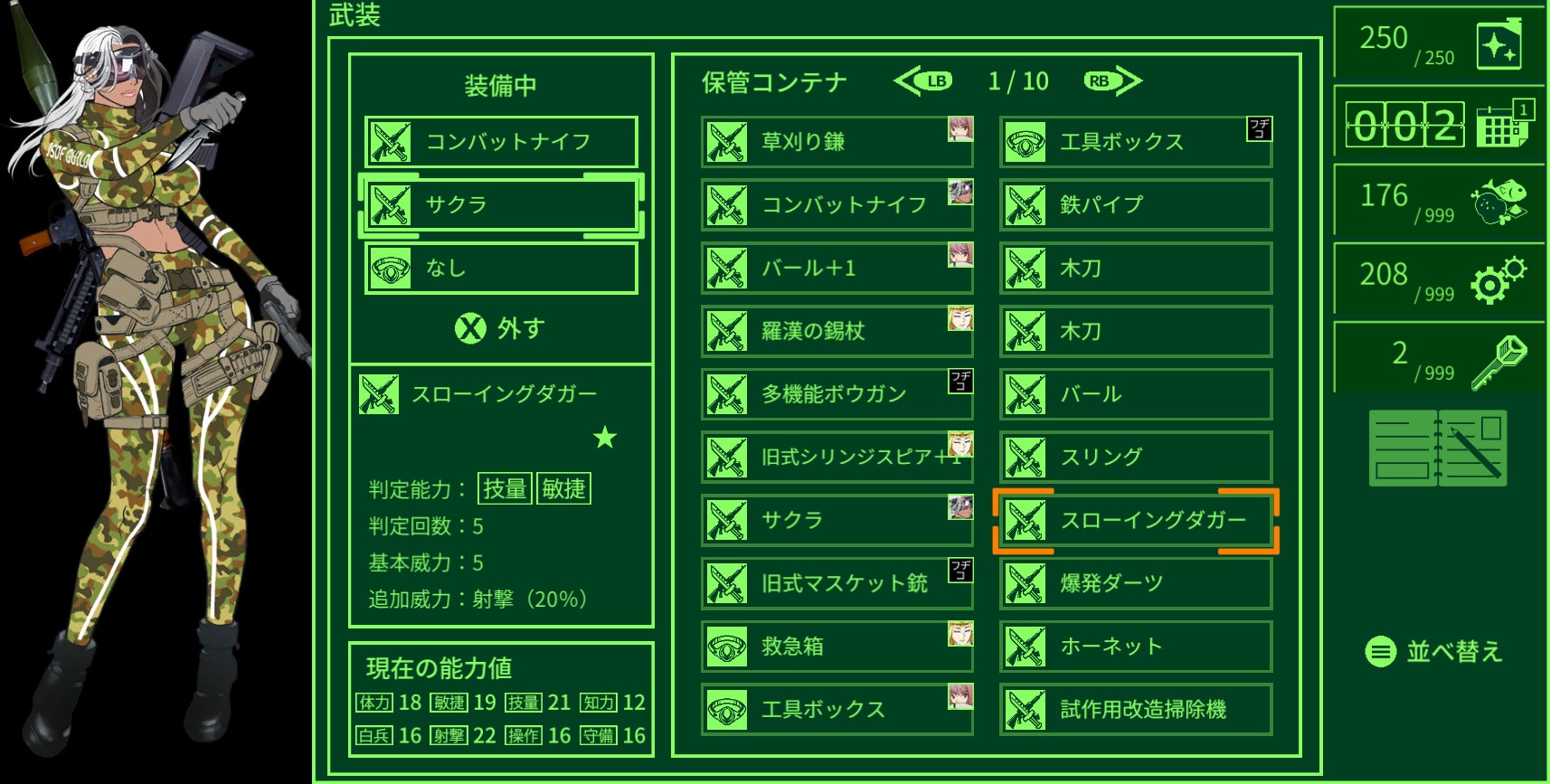Open the notebook journal icon
This screenshot has height=784, width=1550.
[1438, 448]
